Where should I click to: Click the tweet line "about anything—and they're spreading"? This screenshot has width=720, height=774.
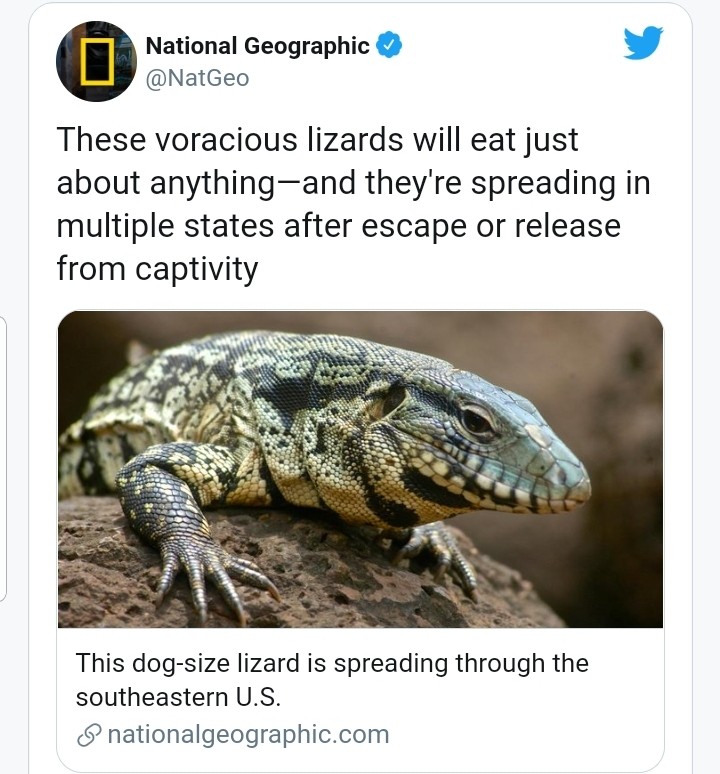pos(336,183)
